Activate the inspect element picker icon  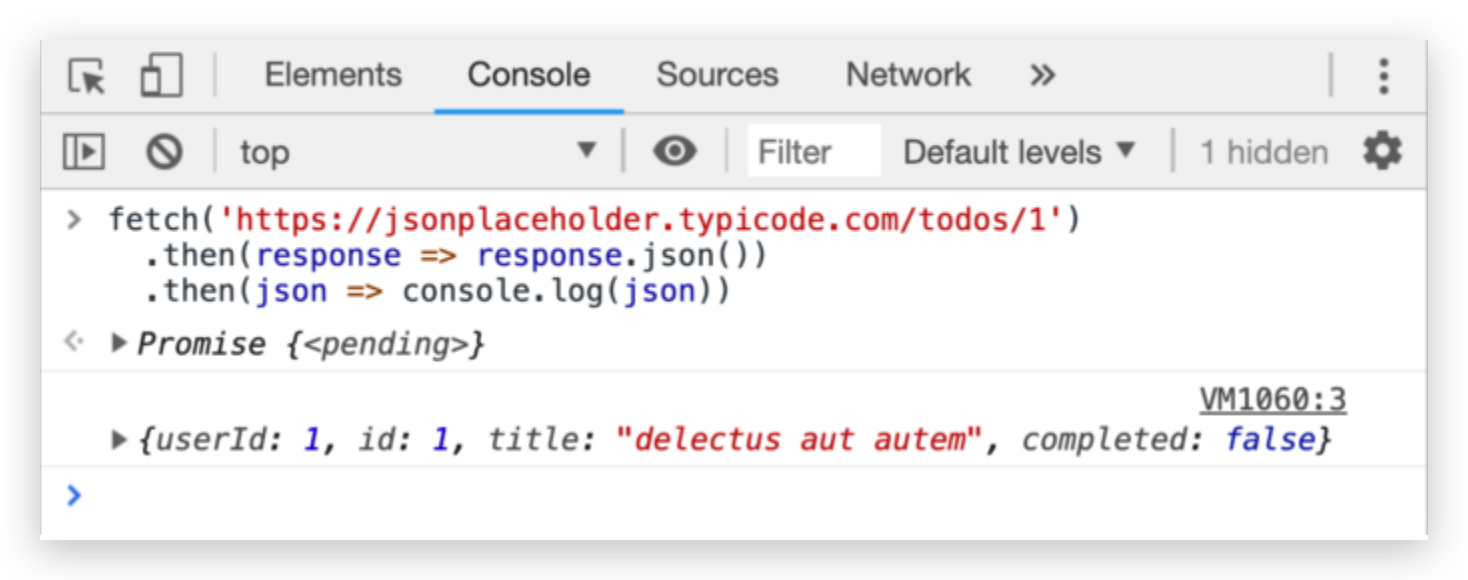pos(87,76)
